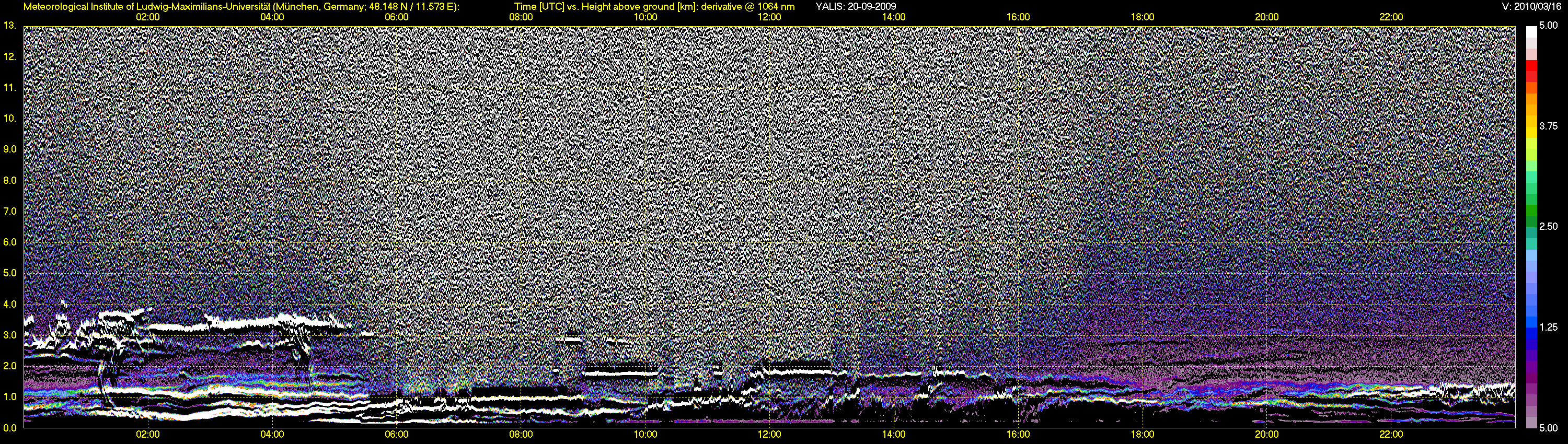Click the 22:00 time label at bottom

pyautogui.click(x=1391, y=434)
